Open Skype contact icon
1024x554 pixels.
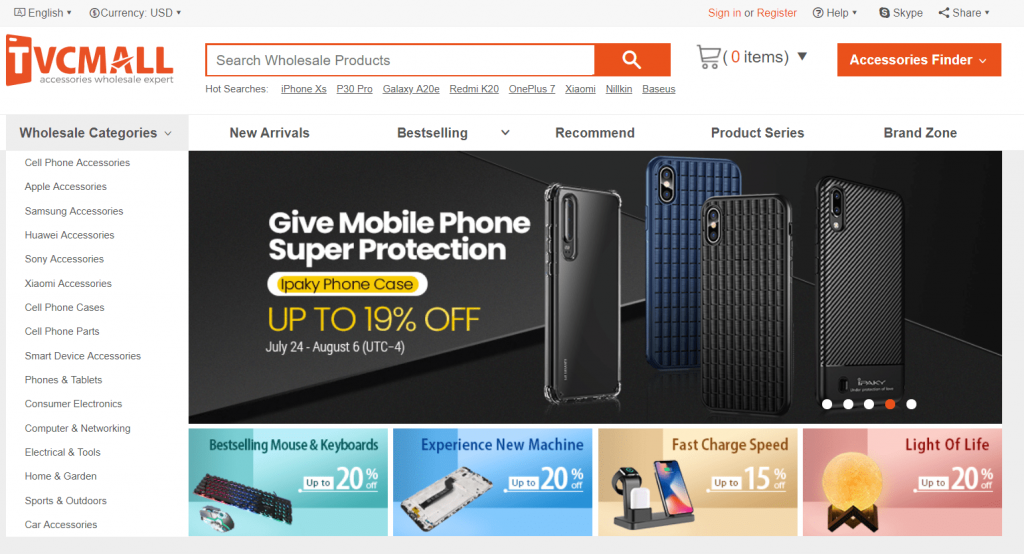click(x=884, y=12)
